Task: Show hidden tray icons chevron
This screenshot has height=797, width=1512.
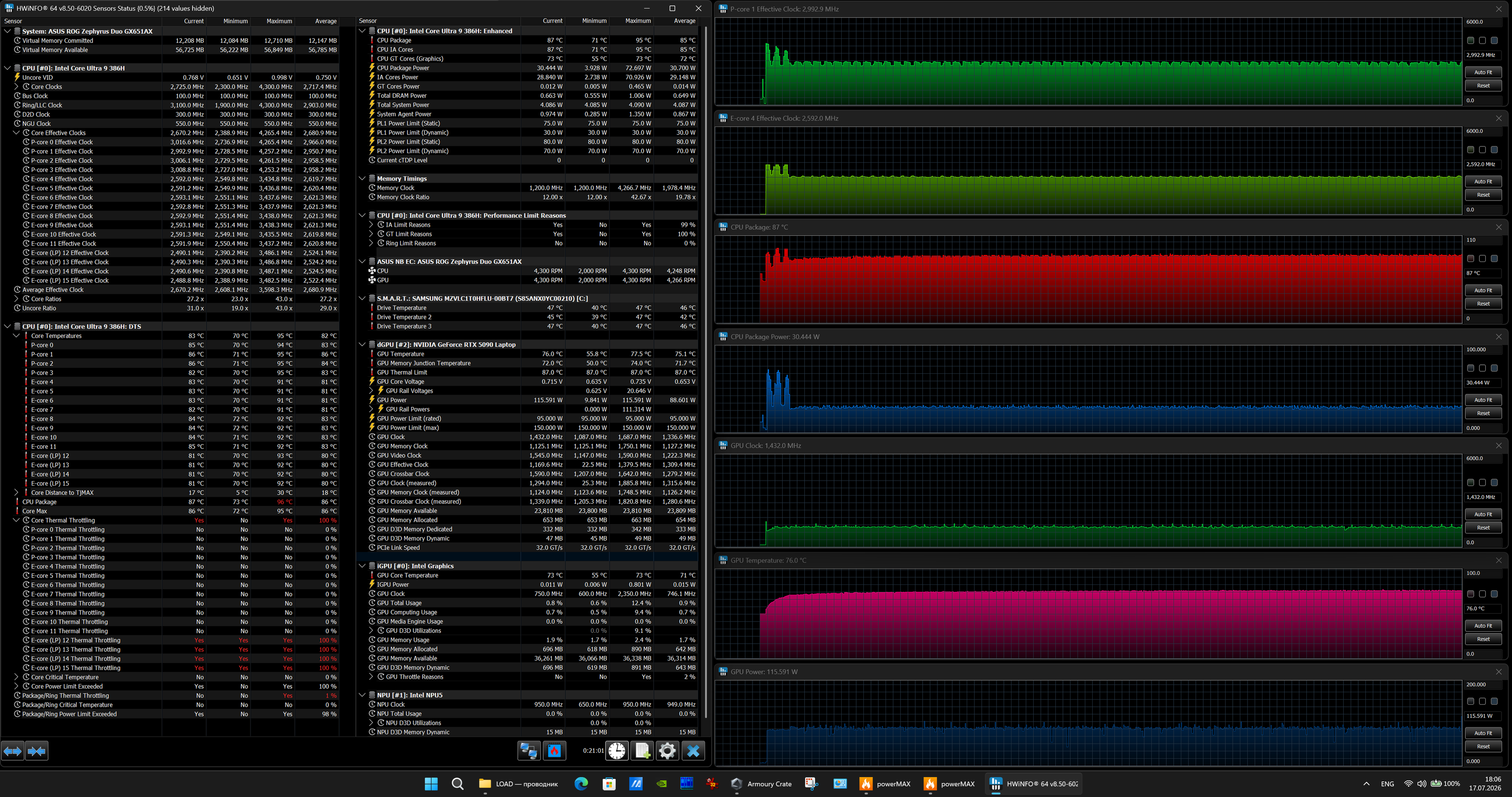Action: click(x=1366, y=783)
